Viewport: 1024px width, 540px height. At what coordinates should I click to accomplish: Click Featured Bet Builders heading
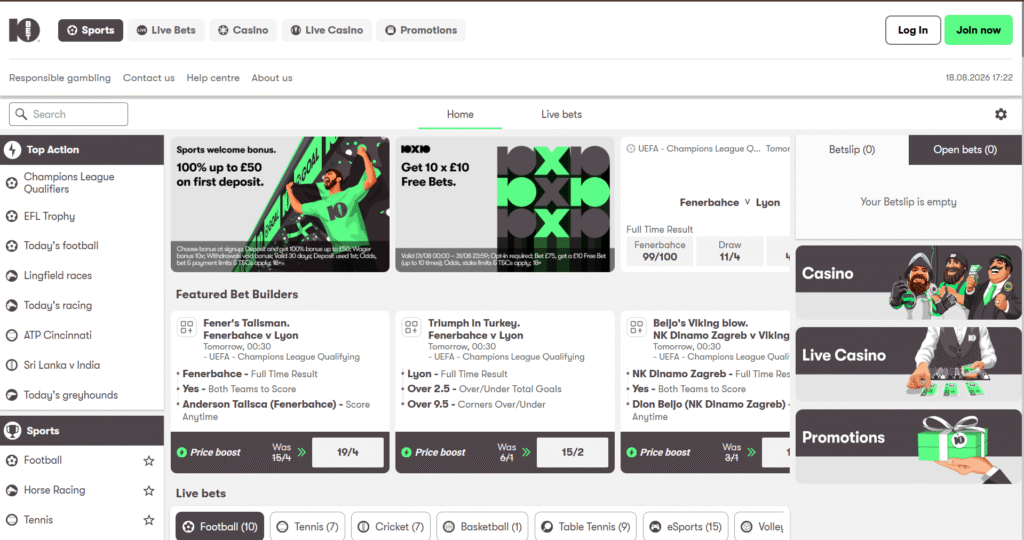click(237, 294)
